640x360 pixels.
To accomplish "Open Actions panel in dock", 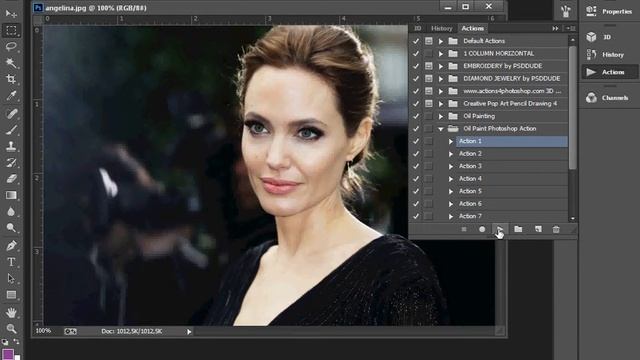I will [609, 72].
